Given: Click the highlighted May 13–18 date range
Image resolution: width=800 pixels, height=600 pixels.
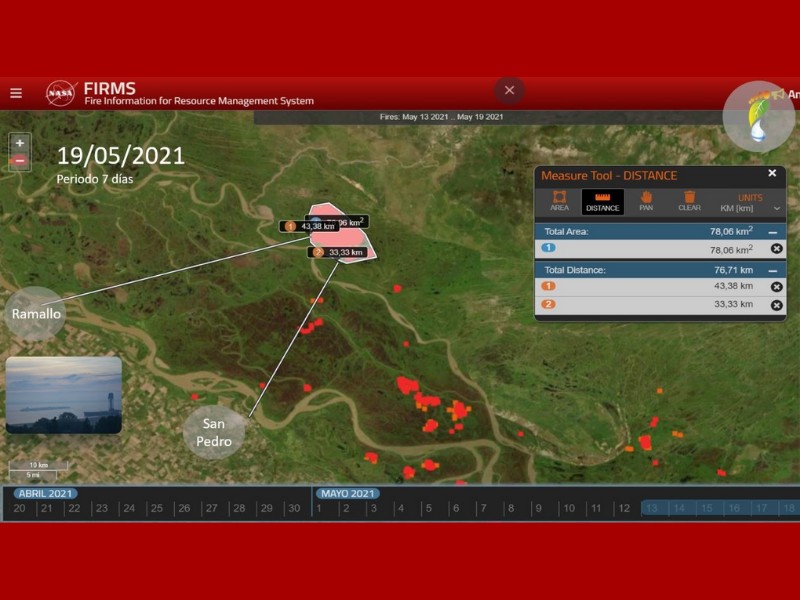Looking at the screenshot, I should pos(718,509).
